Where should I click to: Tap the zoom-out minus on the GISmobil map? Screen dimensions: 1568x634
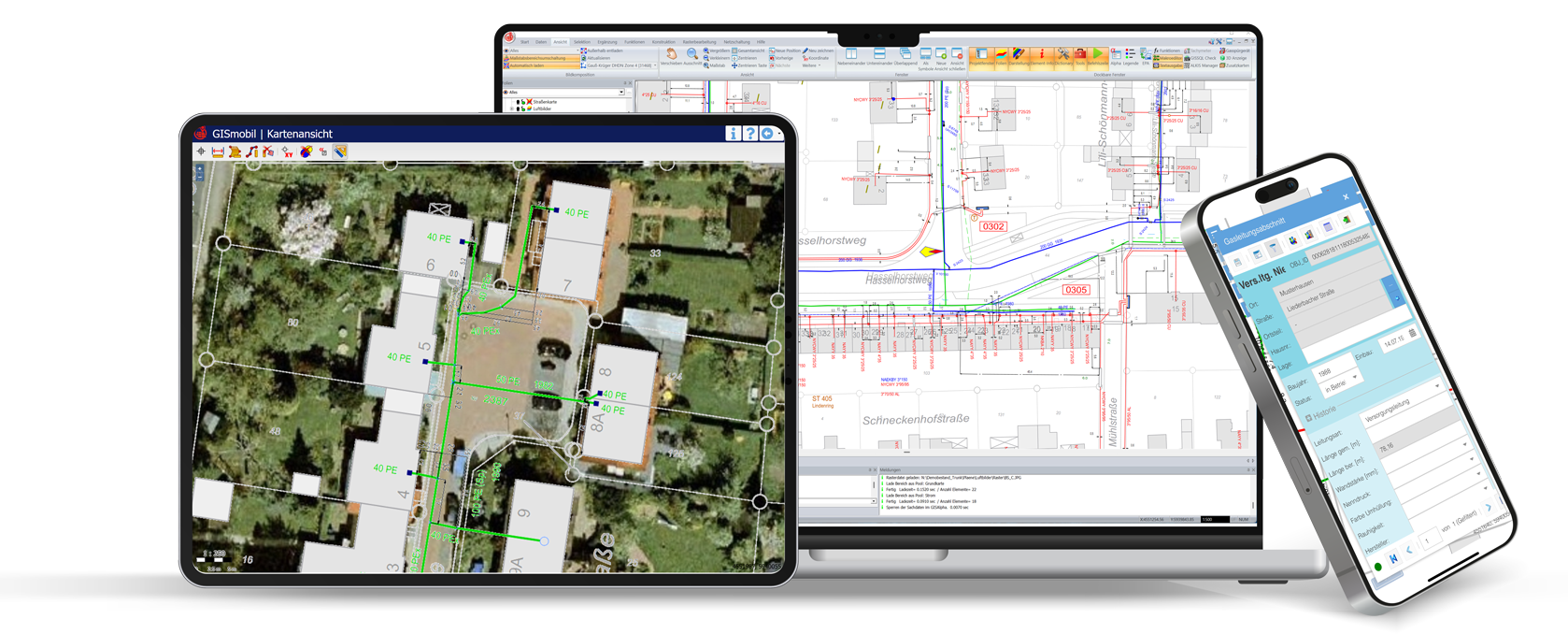coord(200,177)
